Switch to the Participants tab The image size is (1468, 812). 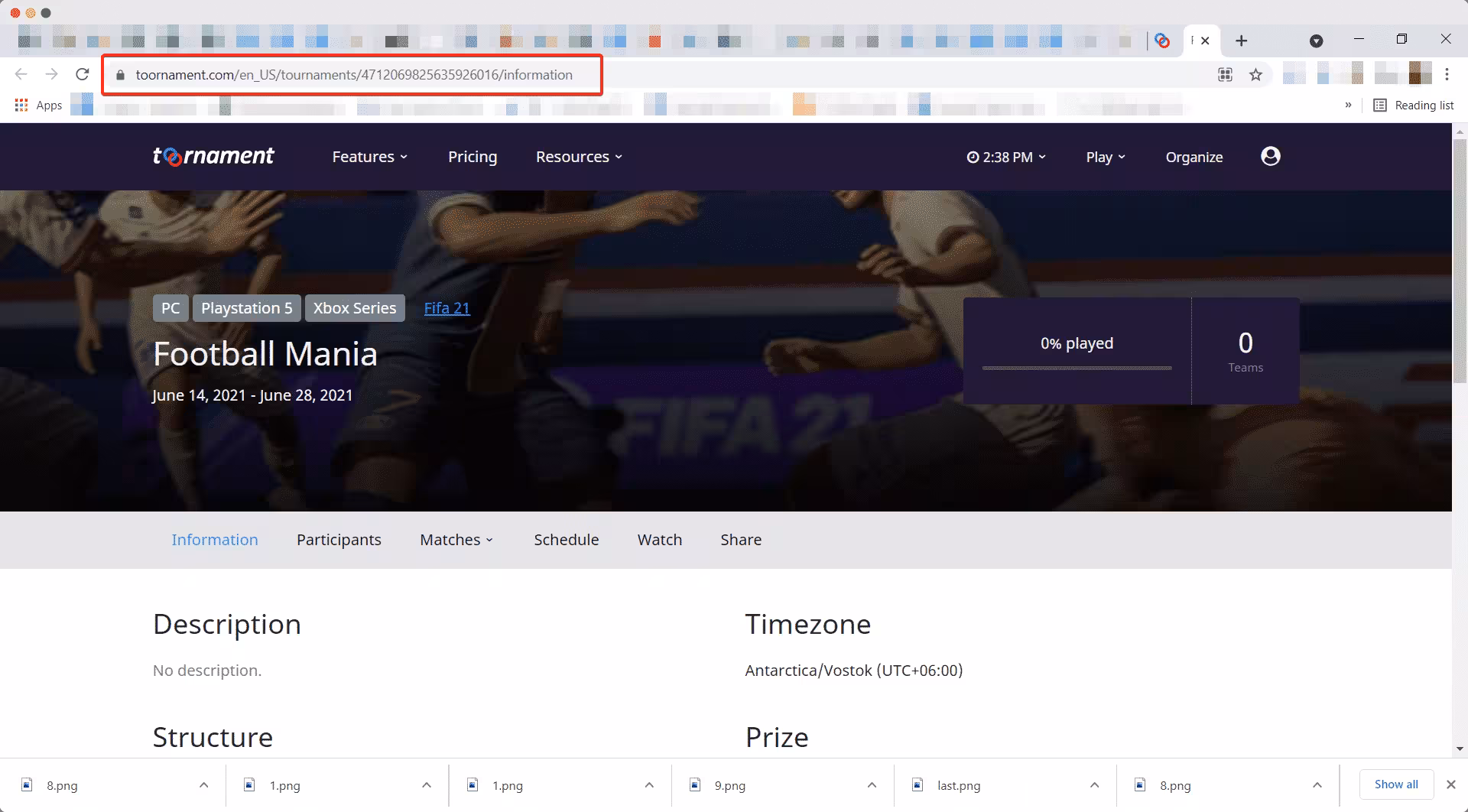[x=339, y=540]
